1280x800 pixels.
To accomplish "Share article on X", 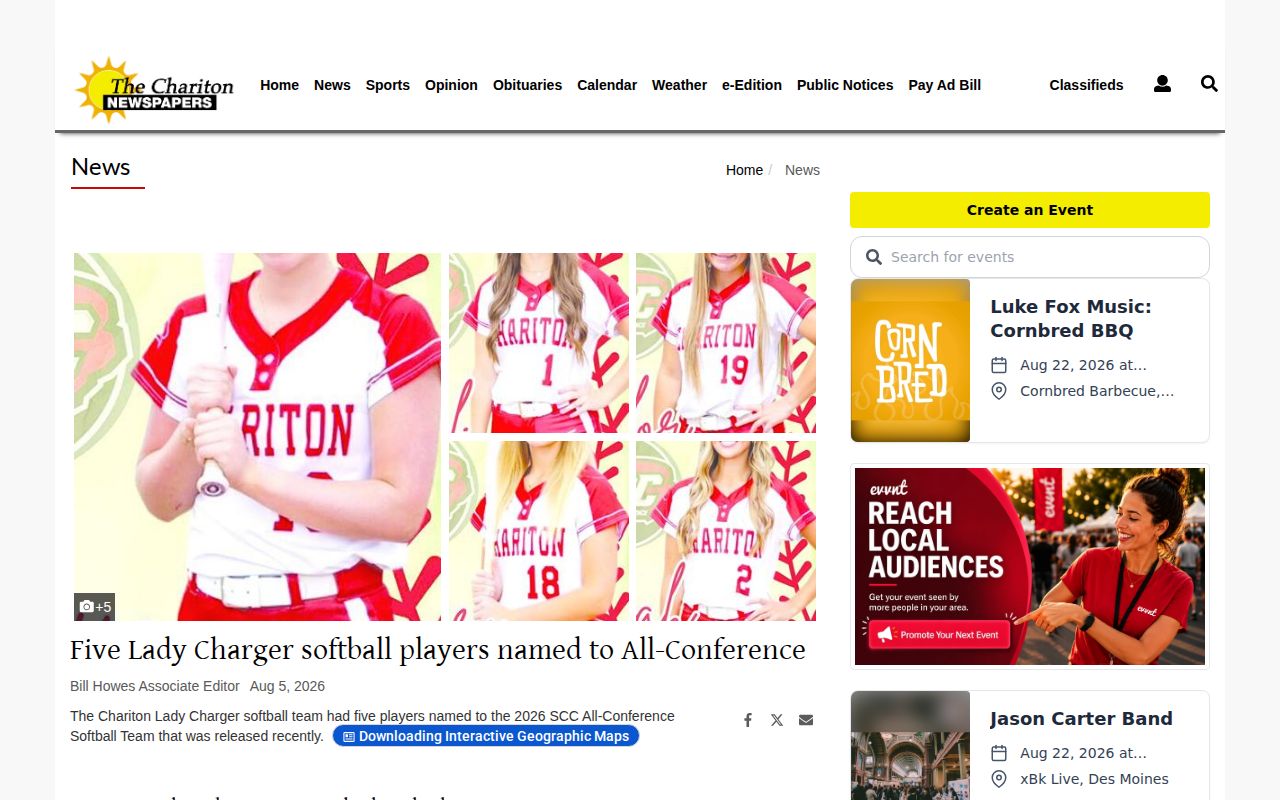I will pos(776,720).
